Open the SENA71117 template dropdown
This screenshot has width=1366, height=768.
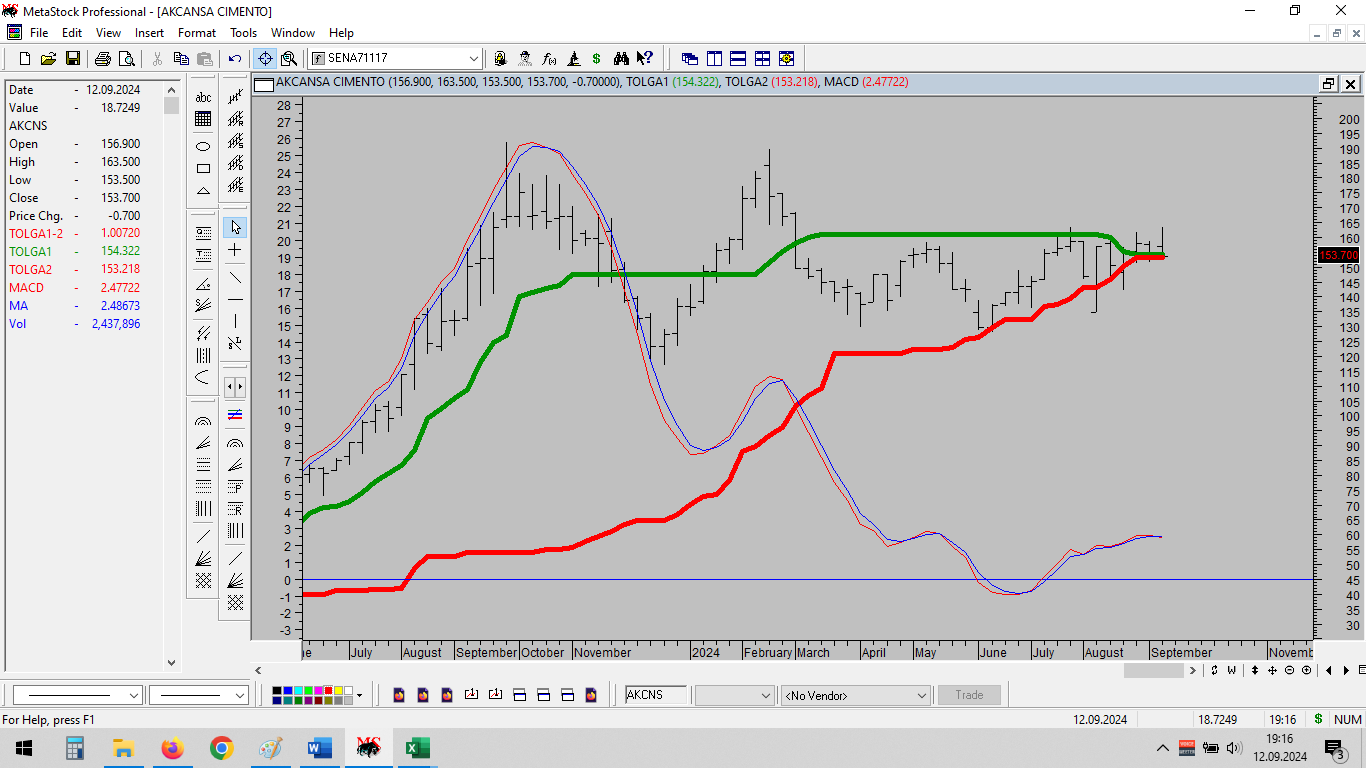click(x=474, y=59)
